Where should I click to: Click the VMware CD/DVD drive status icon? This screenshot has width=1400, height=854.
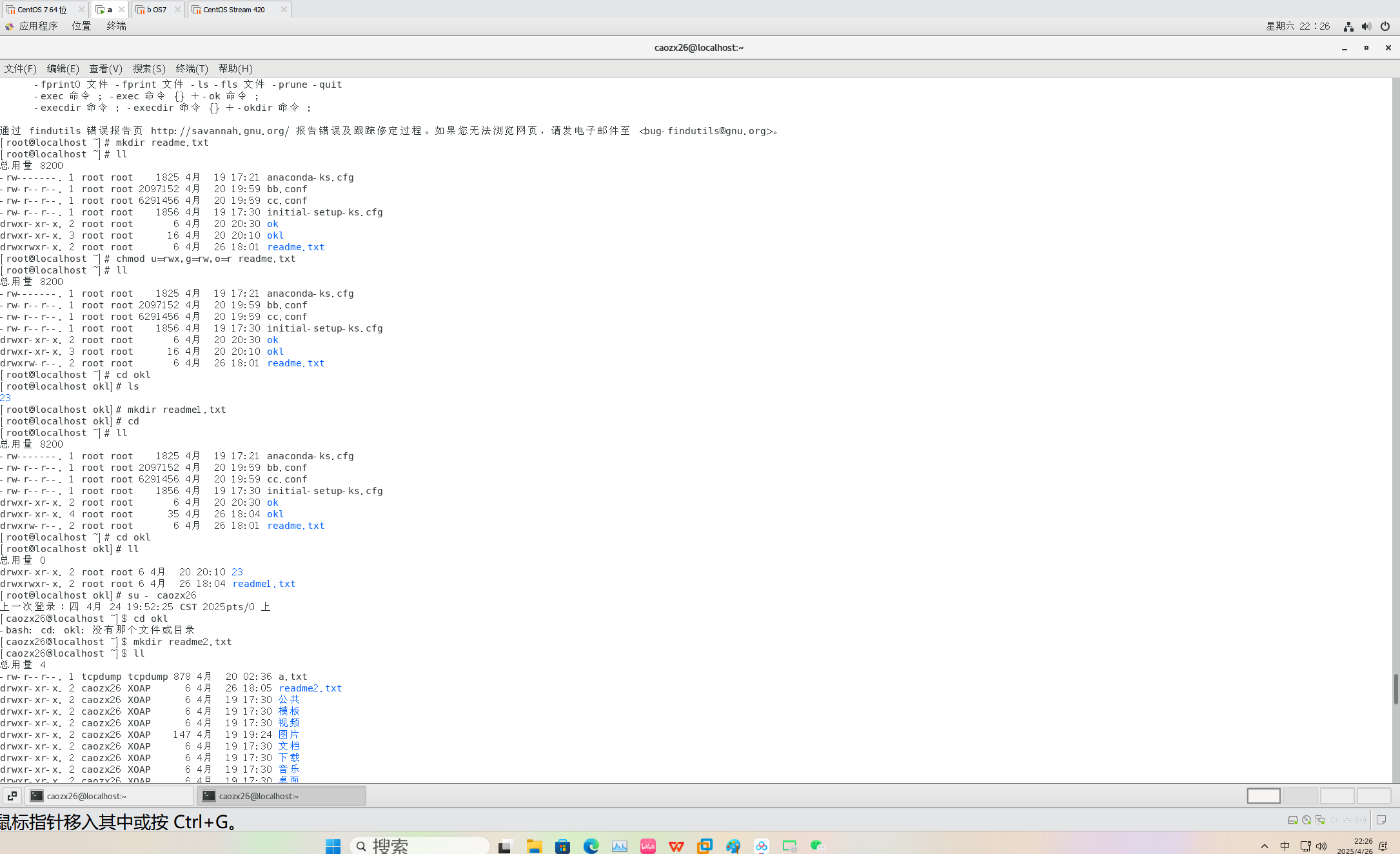click(1306, 820)
